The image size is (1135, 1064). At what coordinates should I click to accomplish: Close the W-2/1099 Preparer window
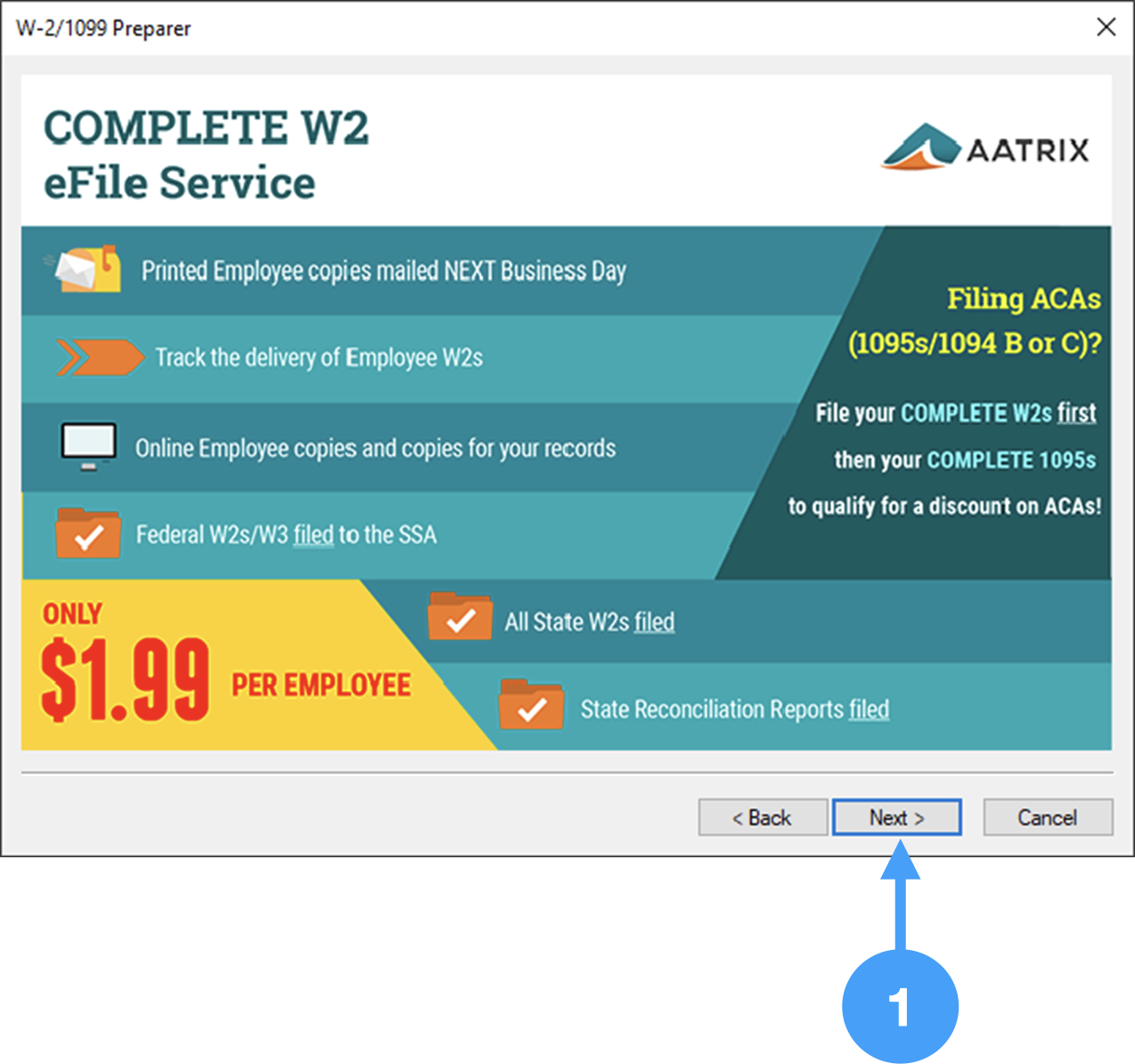click(1106, 27)
